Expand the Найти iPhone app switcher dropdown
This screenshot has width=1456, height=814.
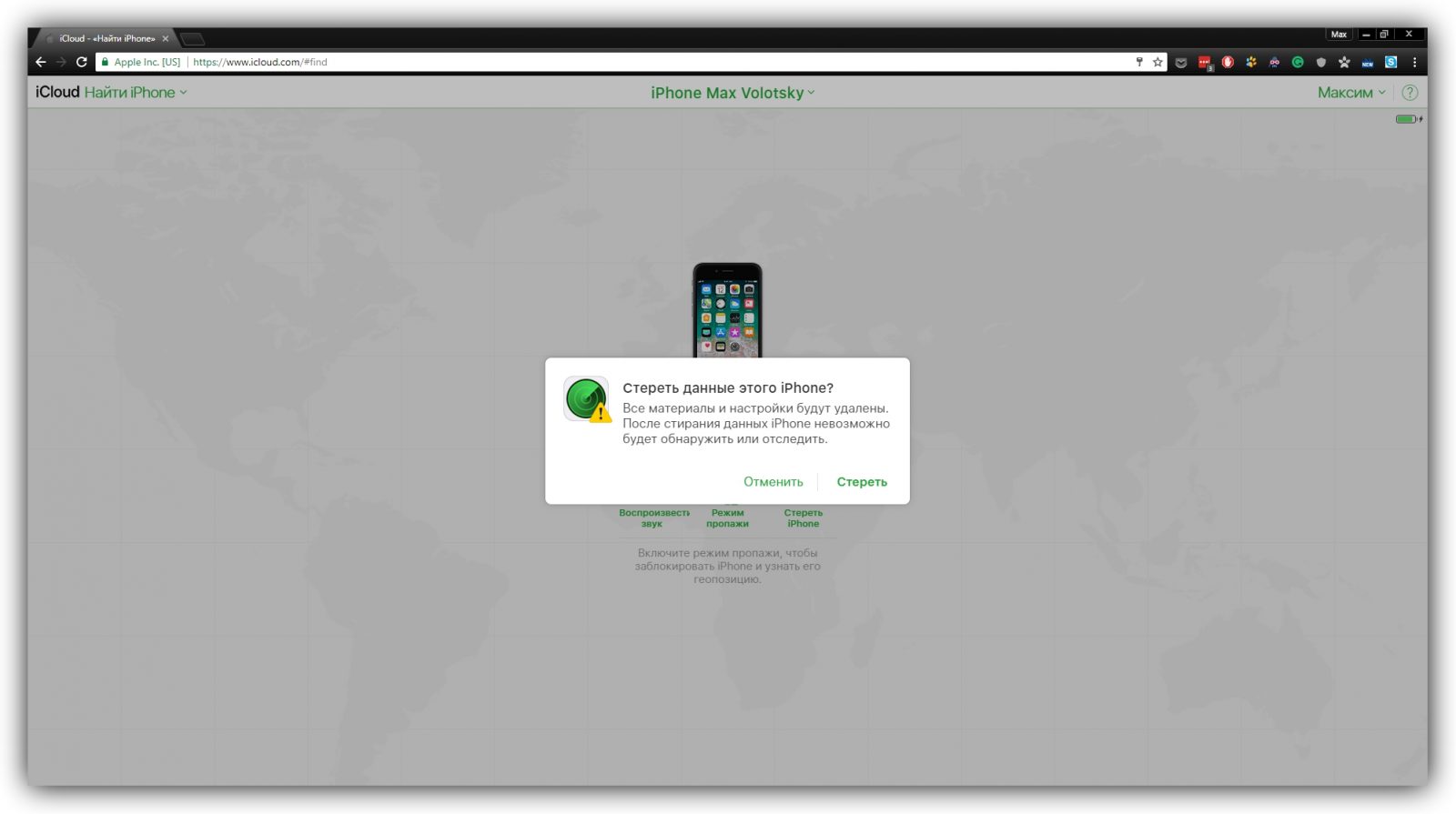[x=136, y=93]
